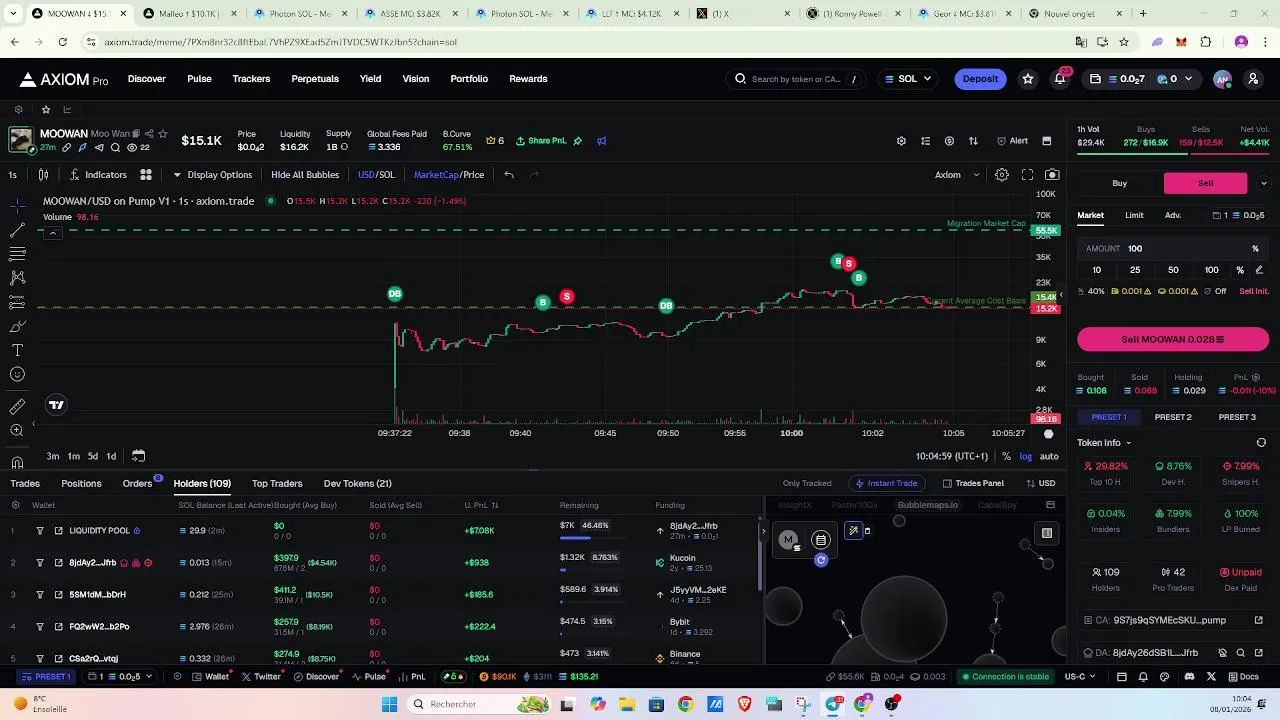Open chart settings gear next to Axiom dropdown

(x=1001, y=175)
